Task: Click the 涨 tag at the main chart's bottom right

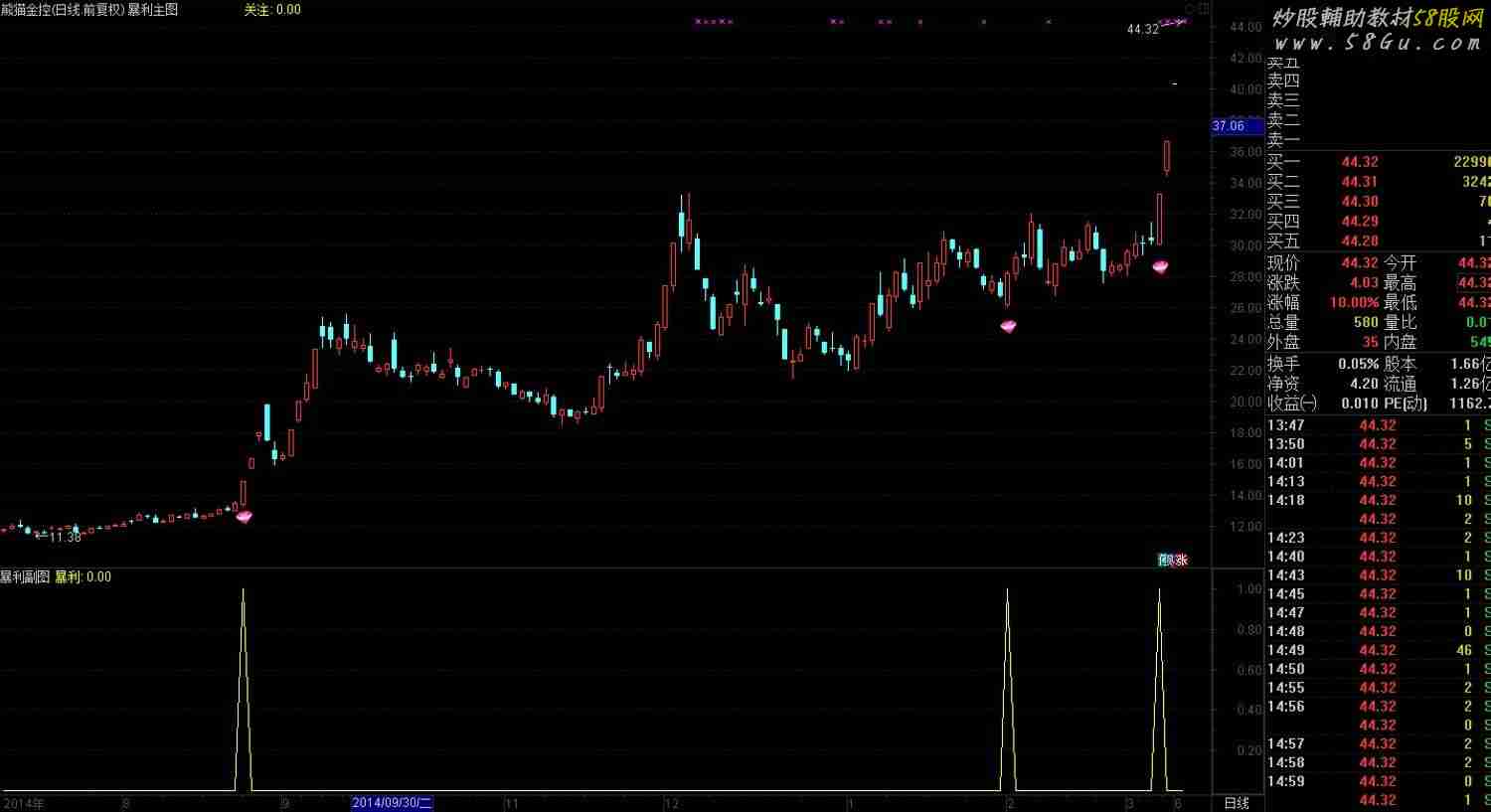Action: (1181, 560)
